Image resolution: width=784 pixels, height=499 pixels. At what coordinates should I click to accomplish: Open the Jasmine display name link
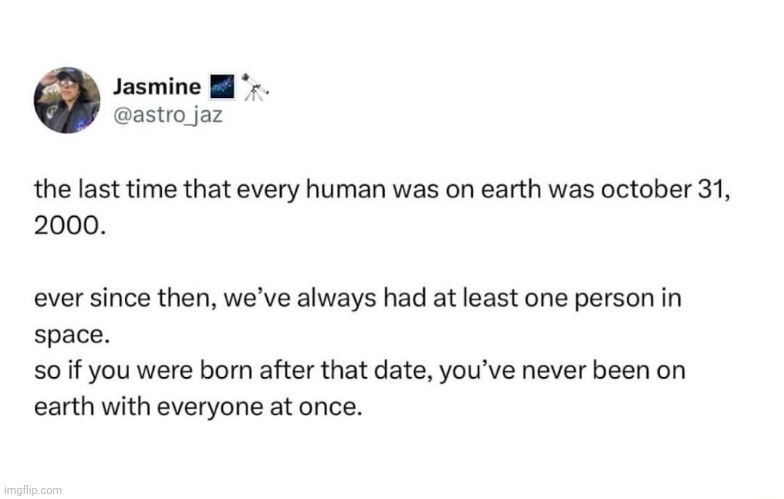click(x=157, y=87)
